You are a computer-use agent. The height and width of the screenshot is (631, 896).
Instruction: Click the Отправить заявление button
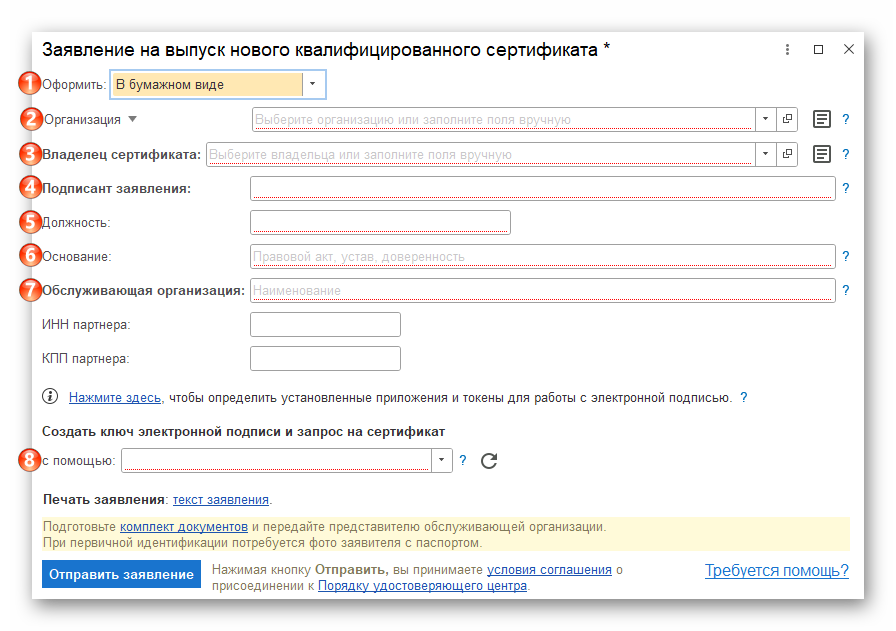[121, 574]
